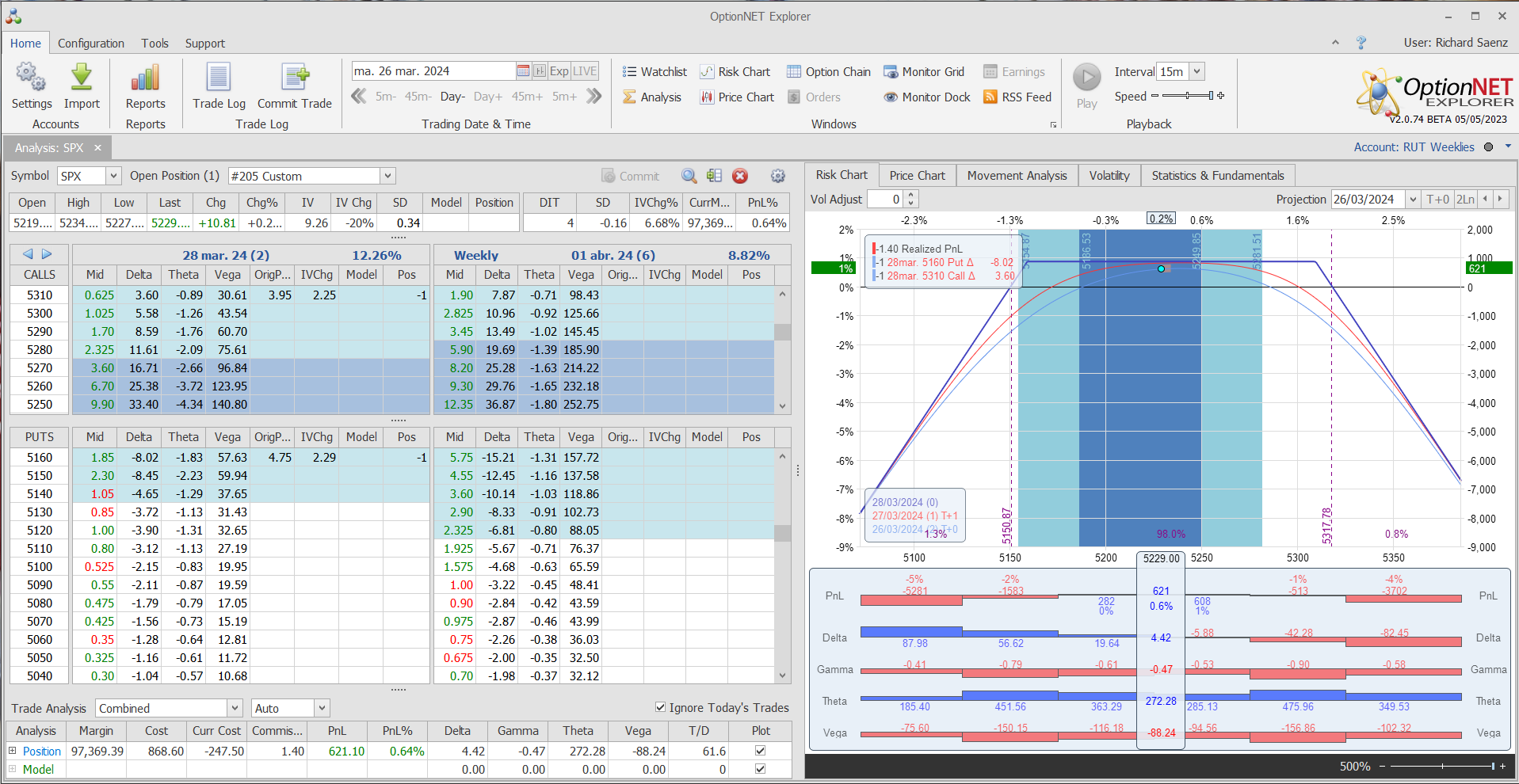
Task: Toggle the Model row Plot checkbox
Action: tap(760, 769)
